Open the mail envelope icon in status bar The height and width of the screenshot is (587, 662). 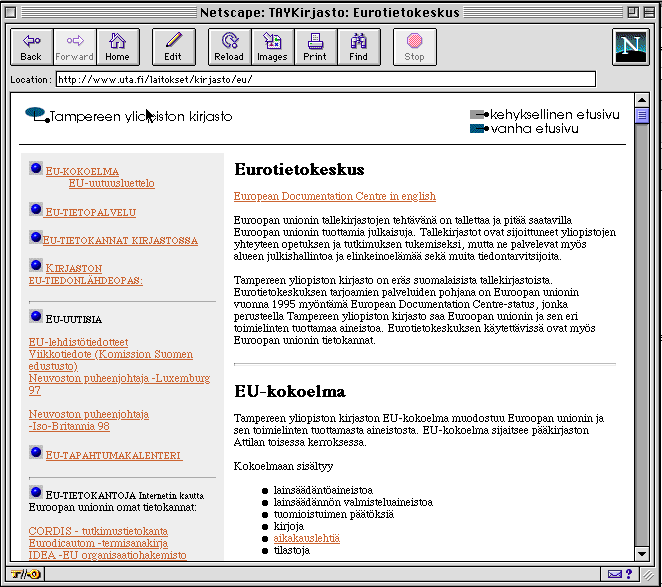[614, 574]
